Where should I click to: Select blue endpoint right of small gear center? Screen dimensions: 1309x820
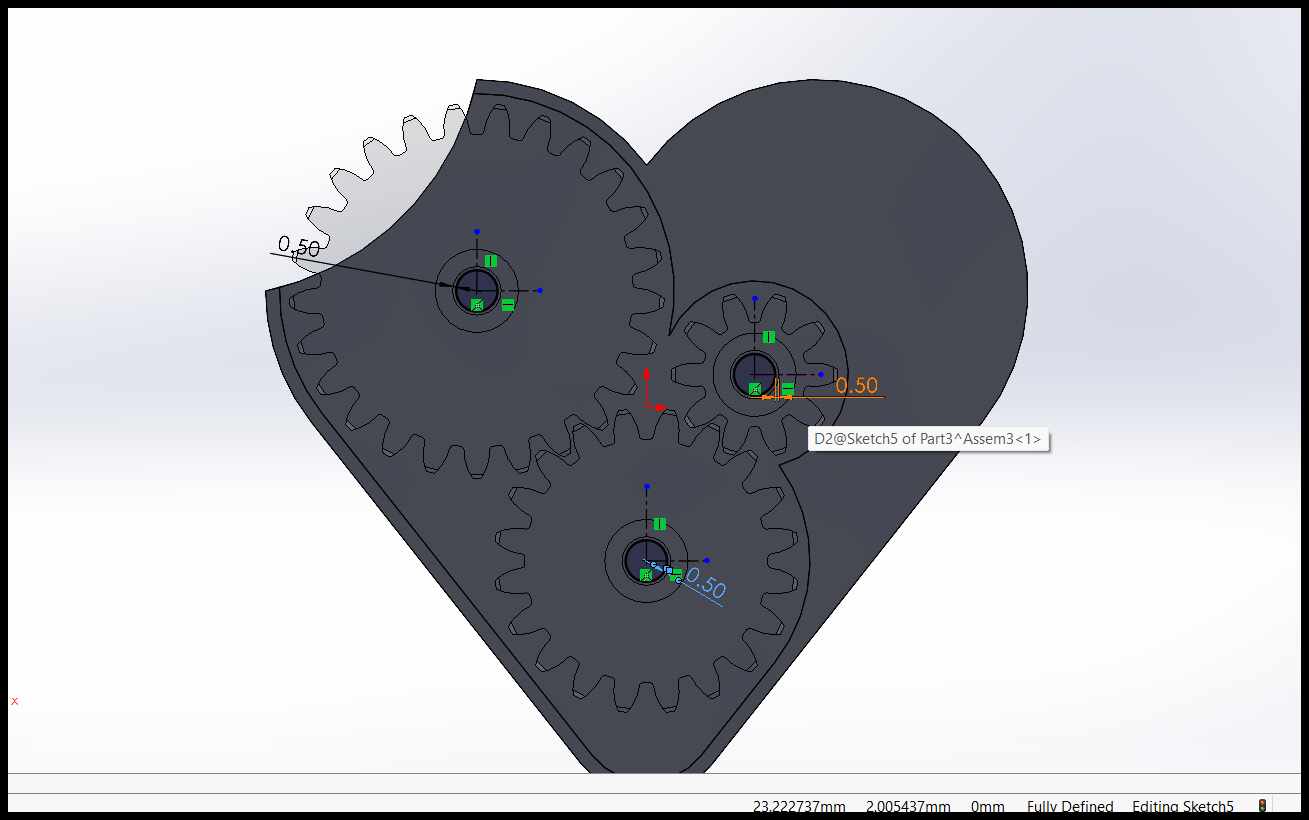(820, 375)
